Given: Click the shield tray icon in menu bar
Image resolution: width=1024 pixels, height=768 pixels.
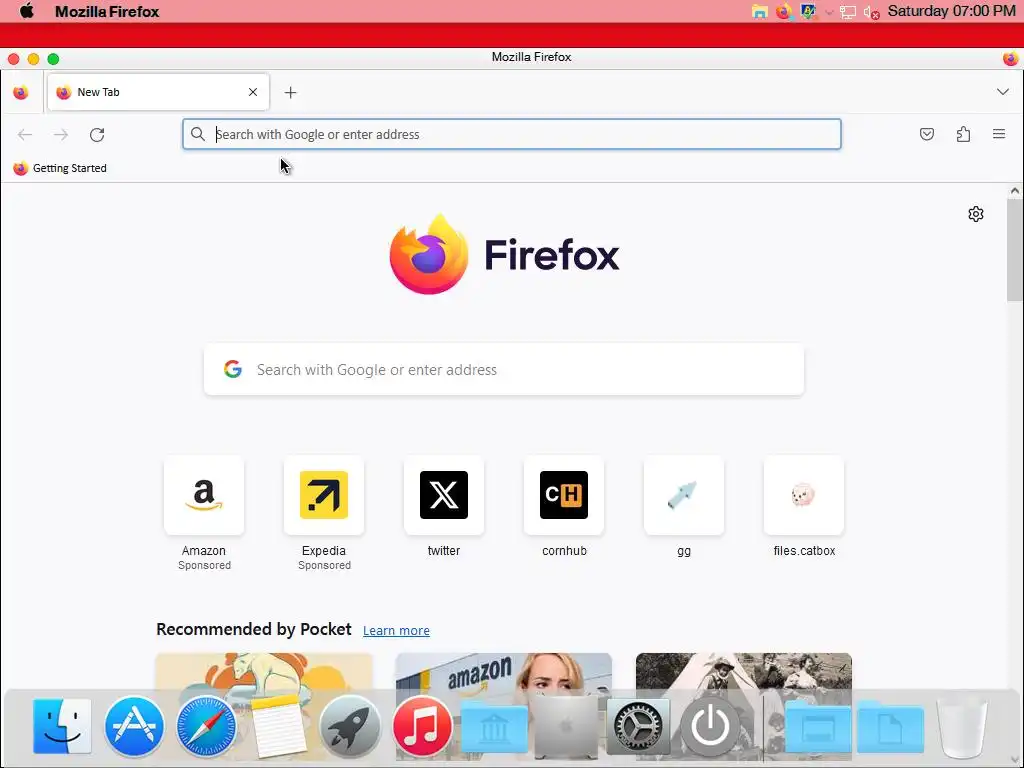Looking at the screenshot, I should (808, 12).
